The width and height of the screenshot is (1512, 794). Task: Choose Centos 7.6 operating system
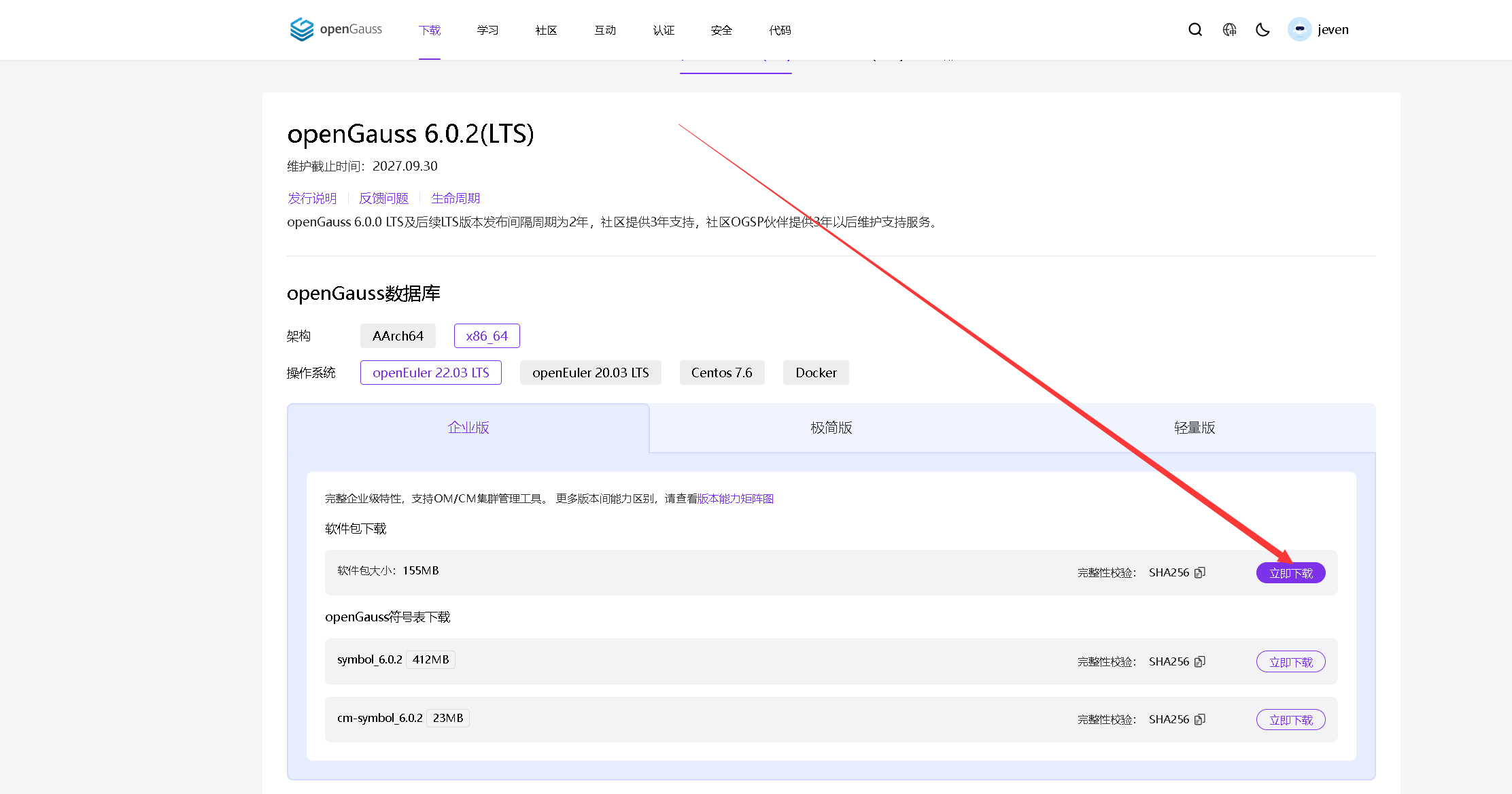722,373
